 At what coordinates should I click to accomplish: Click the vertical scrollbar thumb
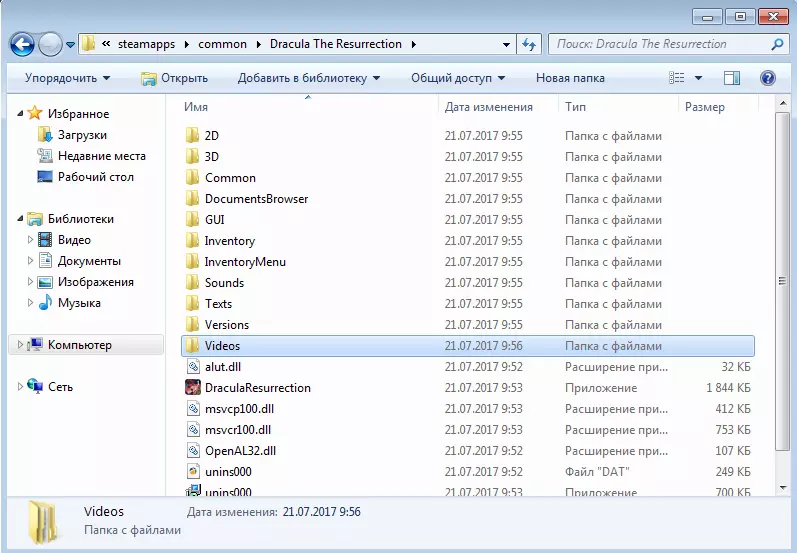tap(783, 281)
